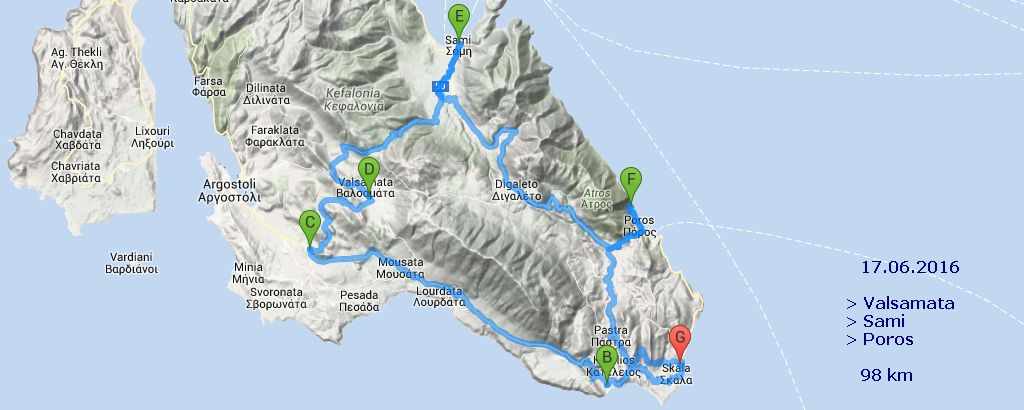1024x410 pixels.
Task: Select the Mousata place label
Action: tap(400, 268)
